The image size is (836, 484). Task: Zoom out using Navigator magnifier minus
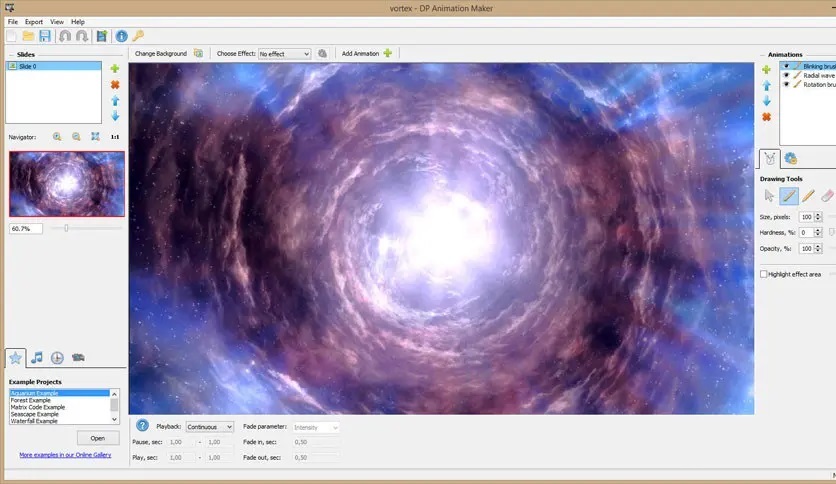click(76, 137)
